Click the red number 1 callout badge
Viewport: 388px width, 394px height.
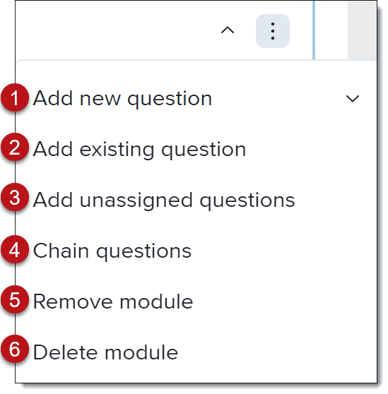(x=14, y=98)
